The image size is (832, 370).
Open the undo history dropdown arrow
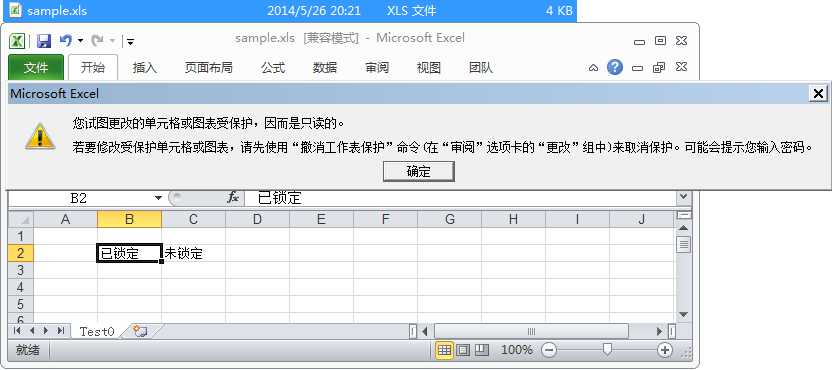pos(81,40)
